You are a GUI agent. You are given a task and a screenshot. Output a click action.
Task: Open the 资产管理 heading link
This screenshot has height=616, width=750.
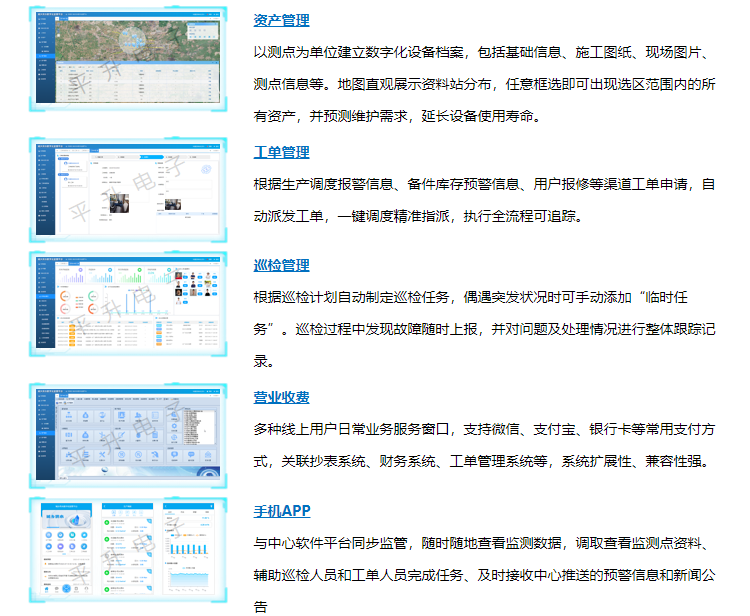pyautogui.click(x=281, y=20)
